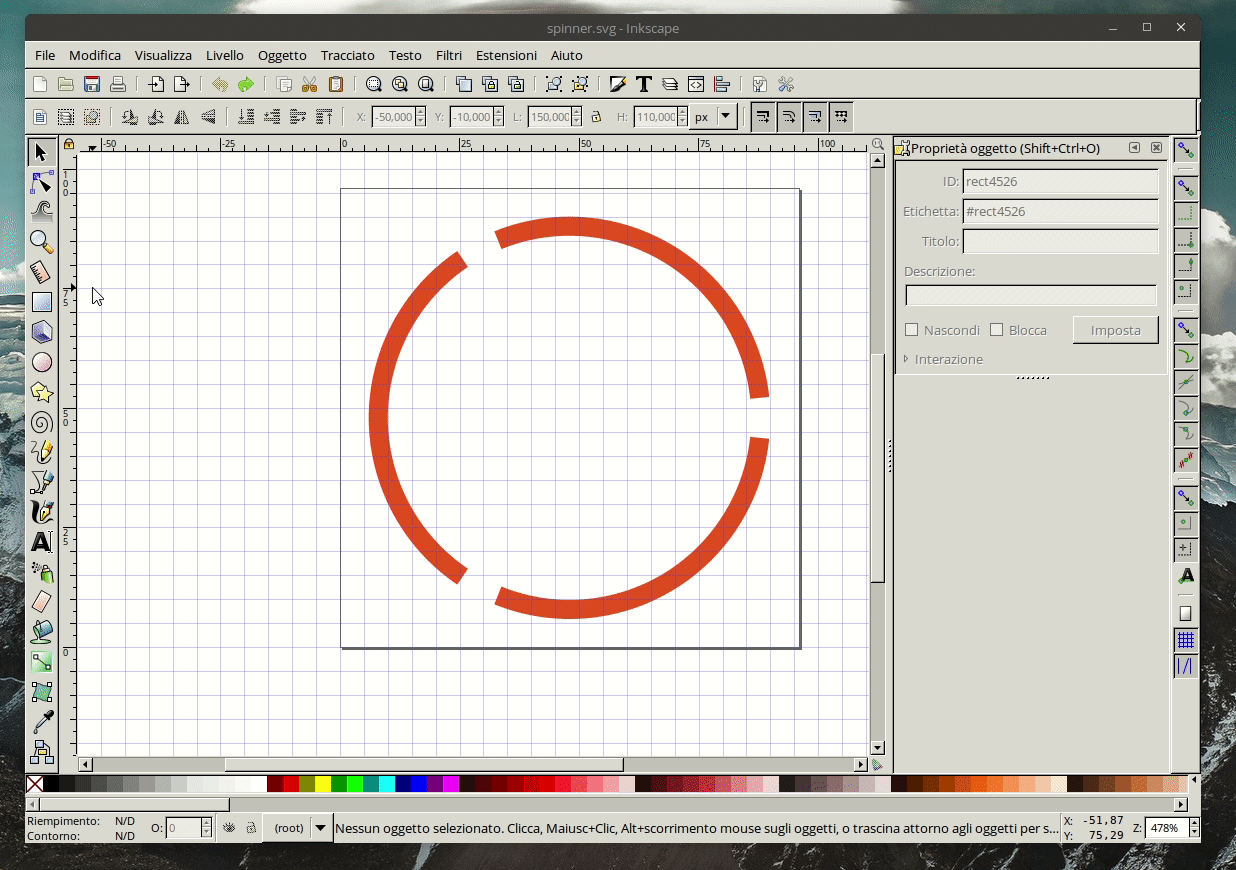Screen dimensions: 1236x870
Task: Expand the Interazione section
Action: click(x=944, y=359)
